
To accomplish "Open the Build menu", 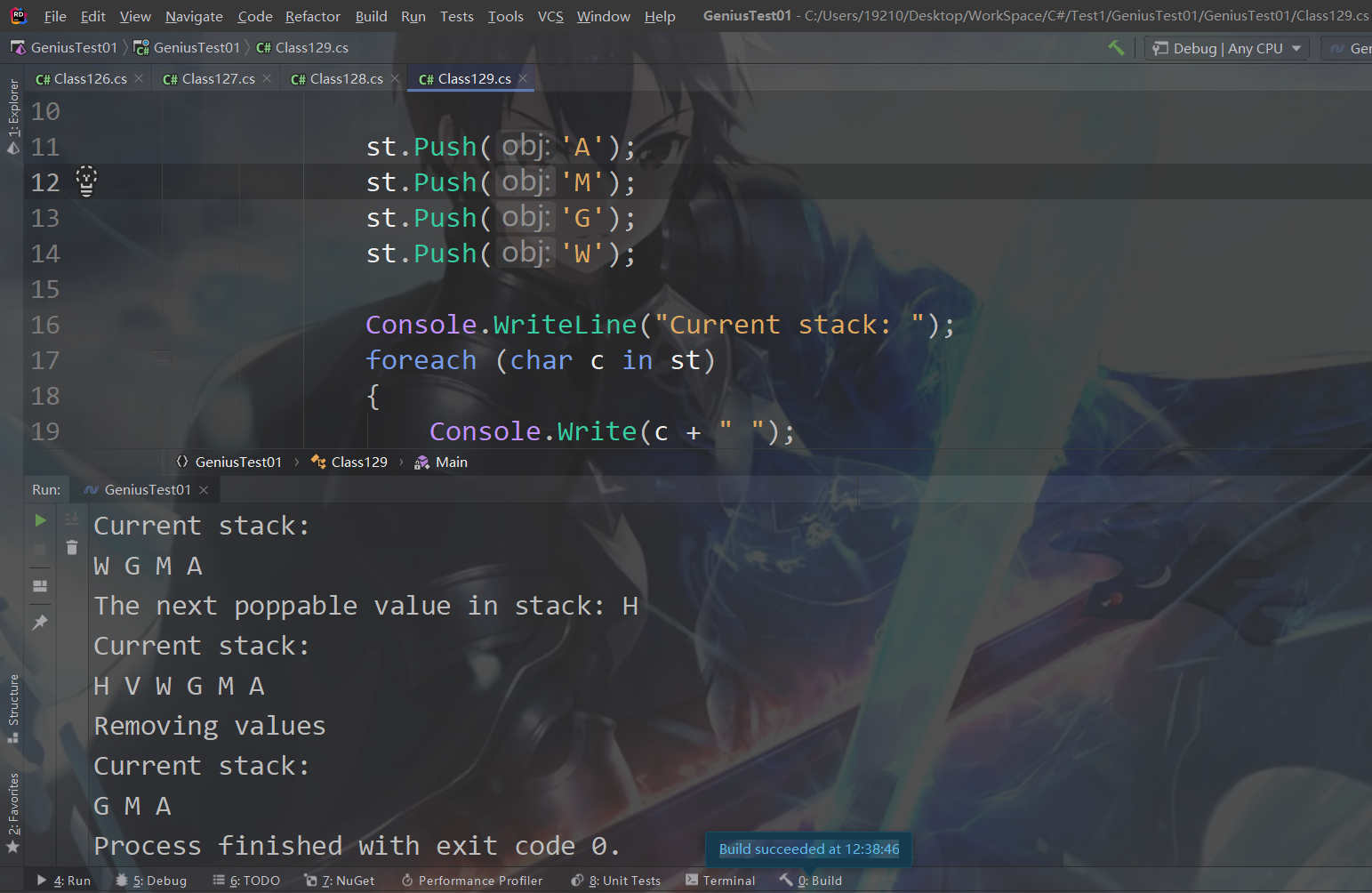I will (x=371, y=16).
